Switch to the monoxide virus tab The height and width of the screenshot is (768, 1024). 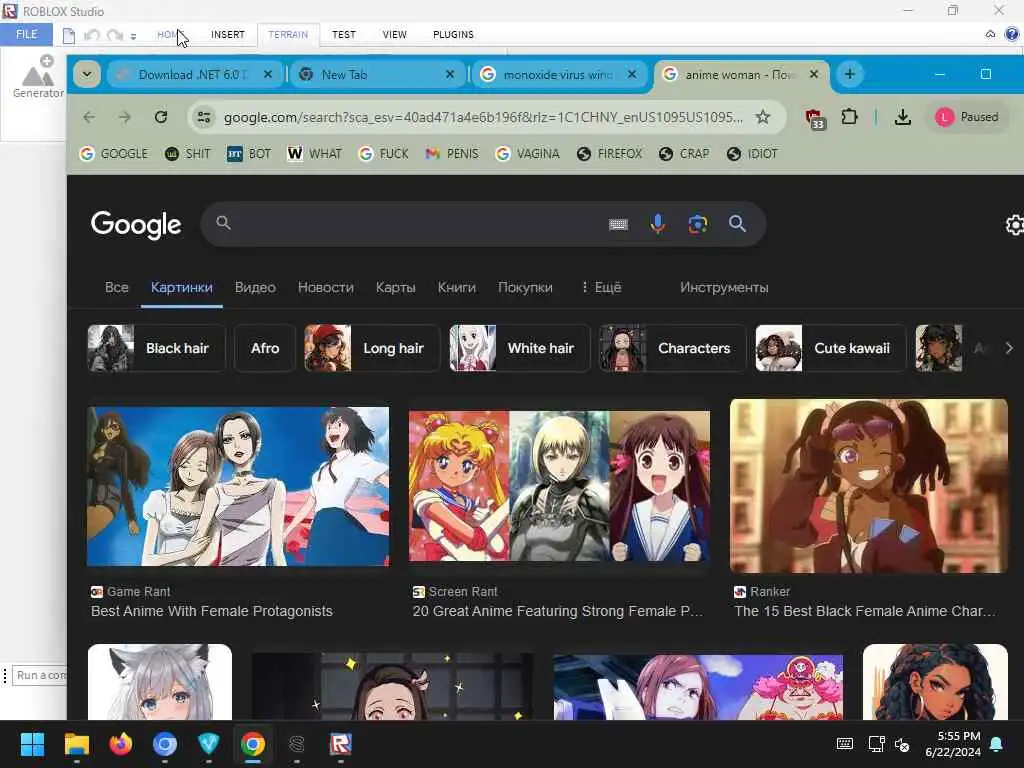click(558, 74)
